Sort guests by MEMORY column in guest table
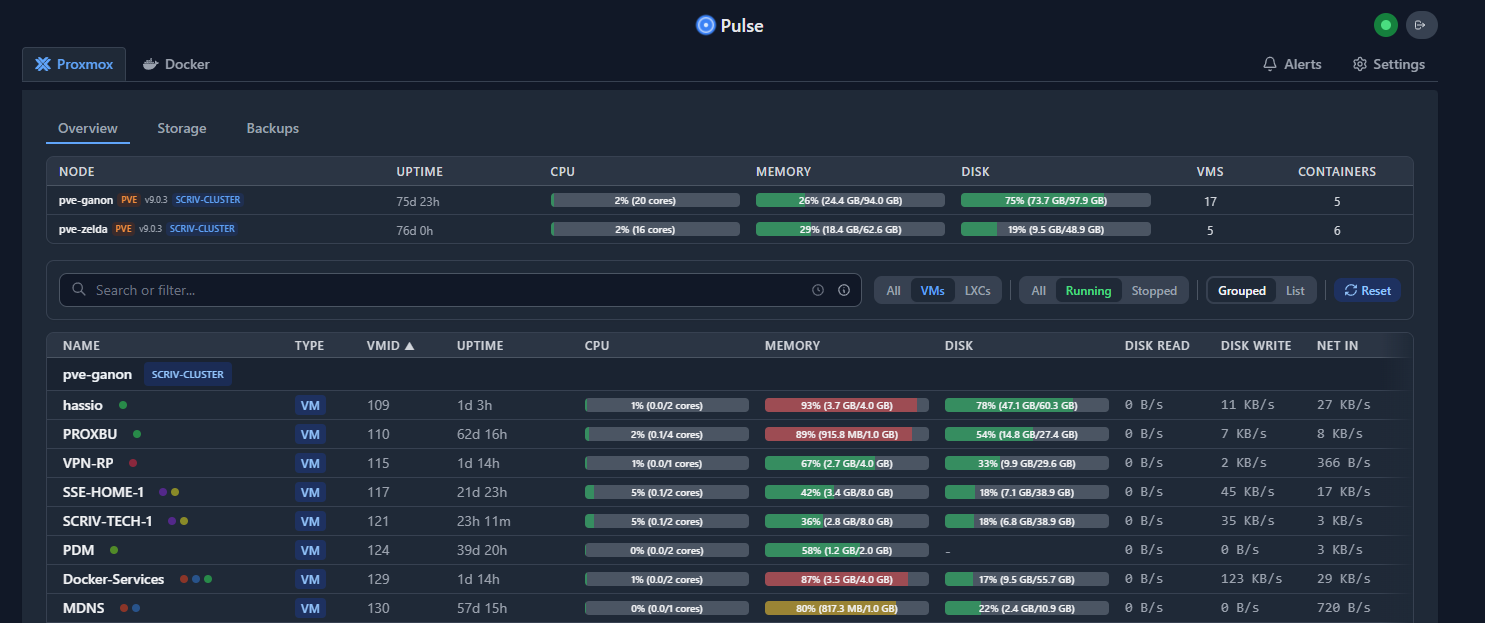Viewport: 1485px width, 623px height. point(792,346)
